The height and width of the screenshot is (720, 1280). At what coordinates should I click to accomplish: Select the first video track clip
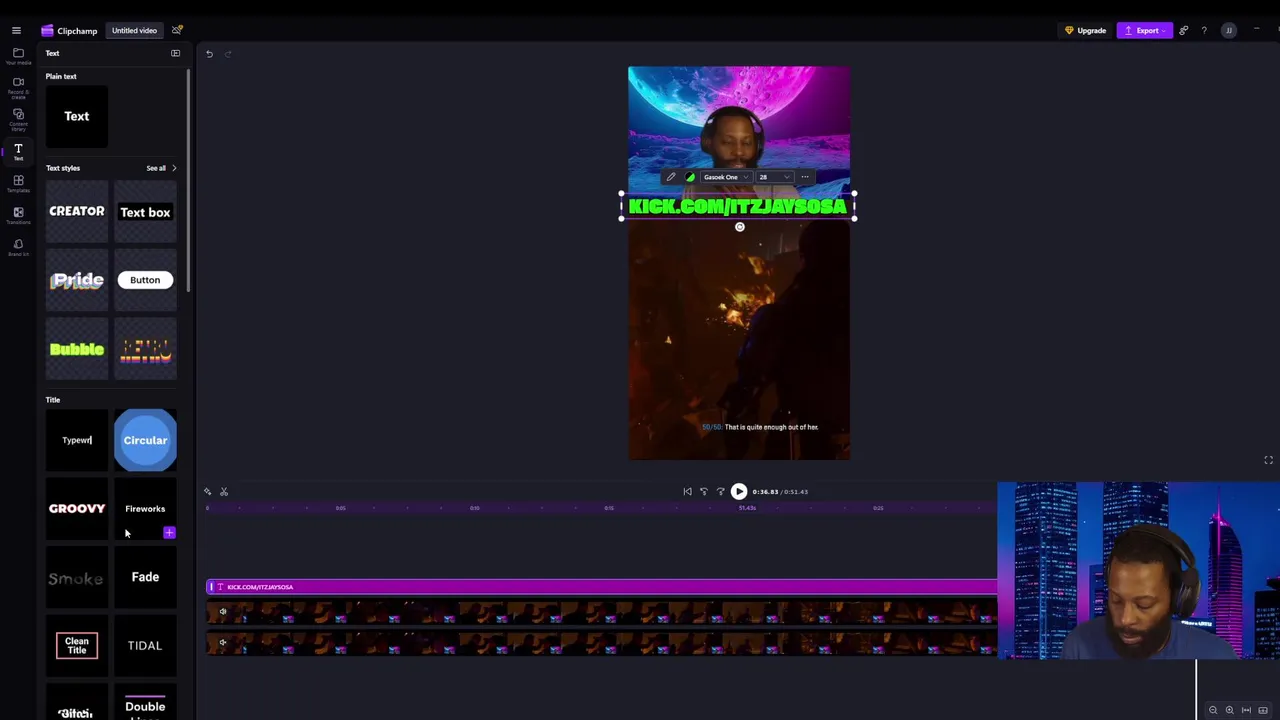[x=602, y=612]
